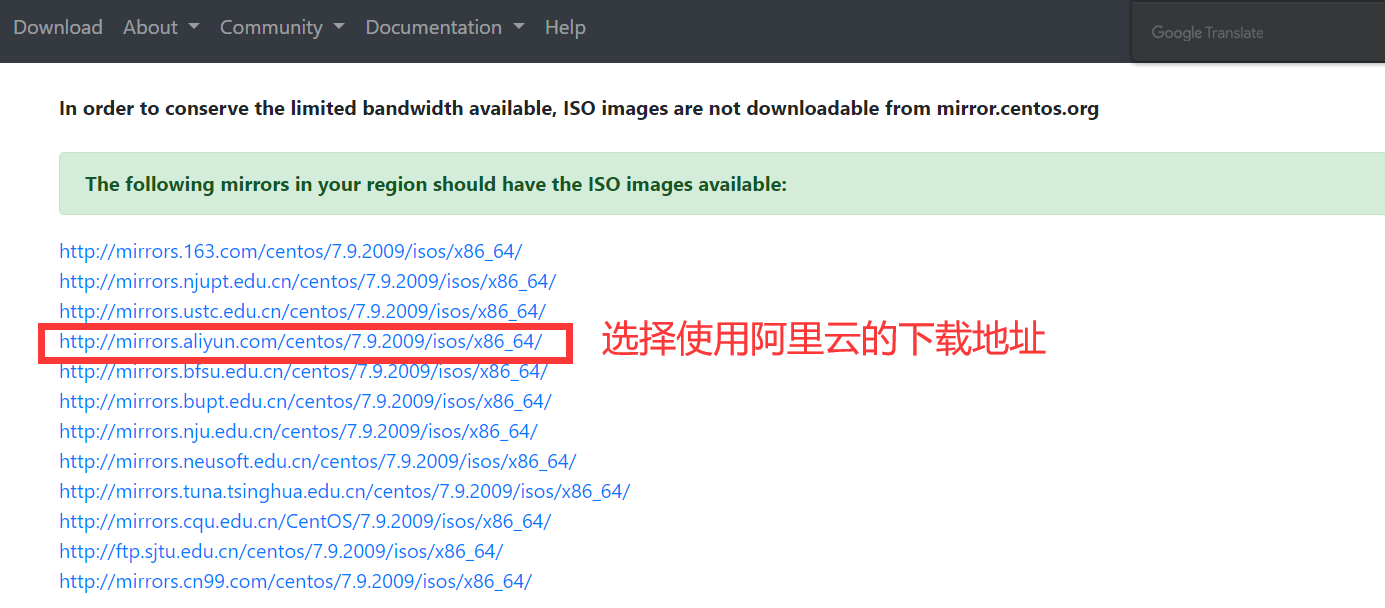The image size is (1385, 608).
Task: Open the mirrors.tuna.tsinghua.edu.cn mirror link
Action: click(344, 492)
